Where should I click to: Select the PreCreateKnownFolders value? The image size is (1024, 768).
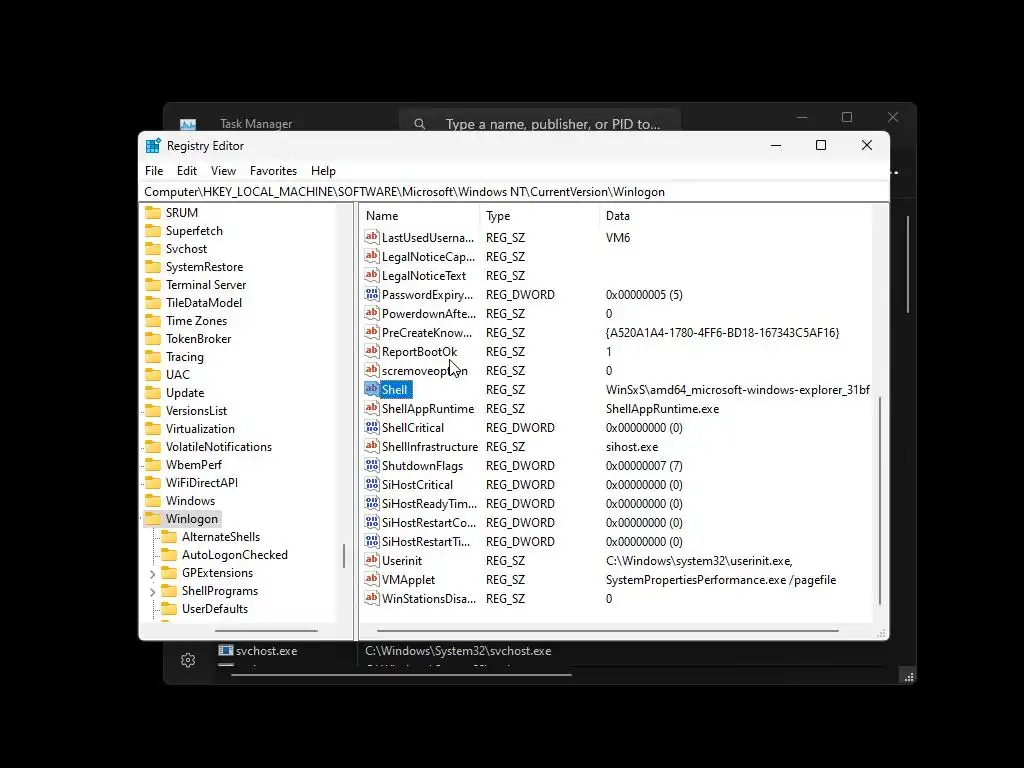point(426,332)
